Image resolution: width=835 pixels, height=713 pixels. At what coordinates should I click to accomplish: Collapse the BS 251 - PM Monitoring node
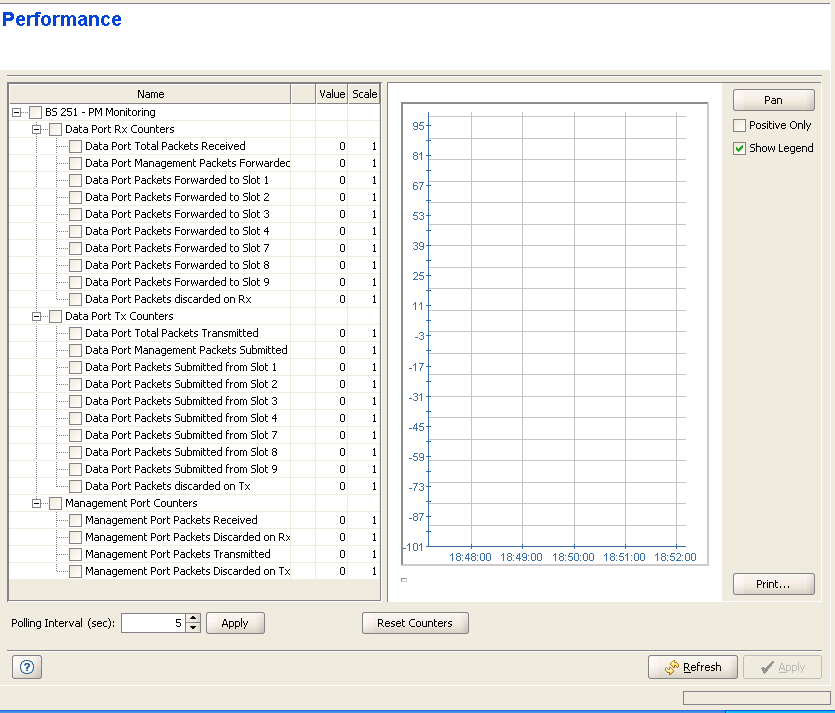point(17,113)
